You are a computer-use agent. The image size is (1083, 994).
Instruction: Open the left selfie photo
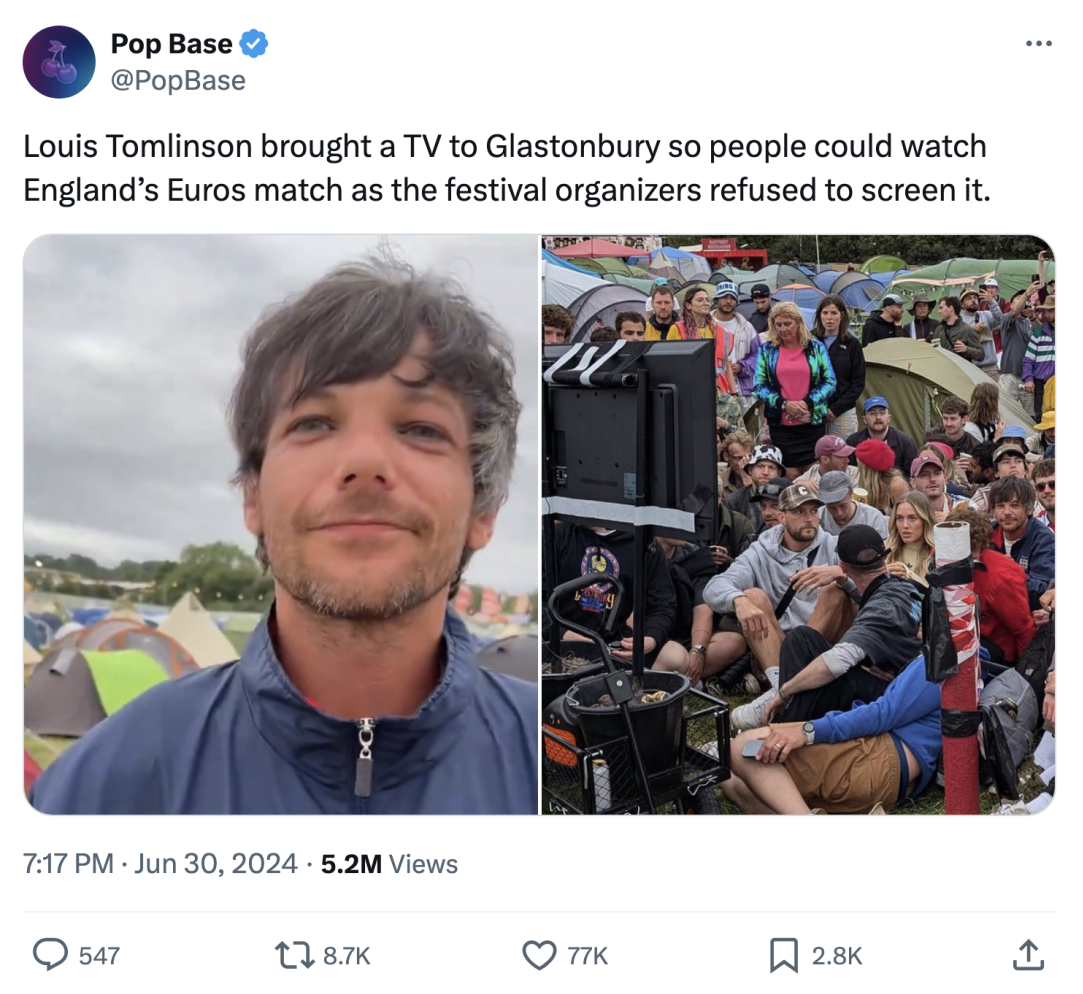point(280,524)
